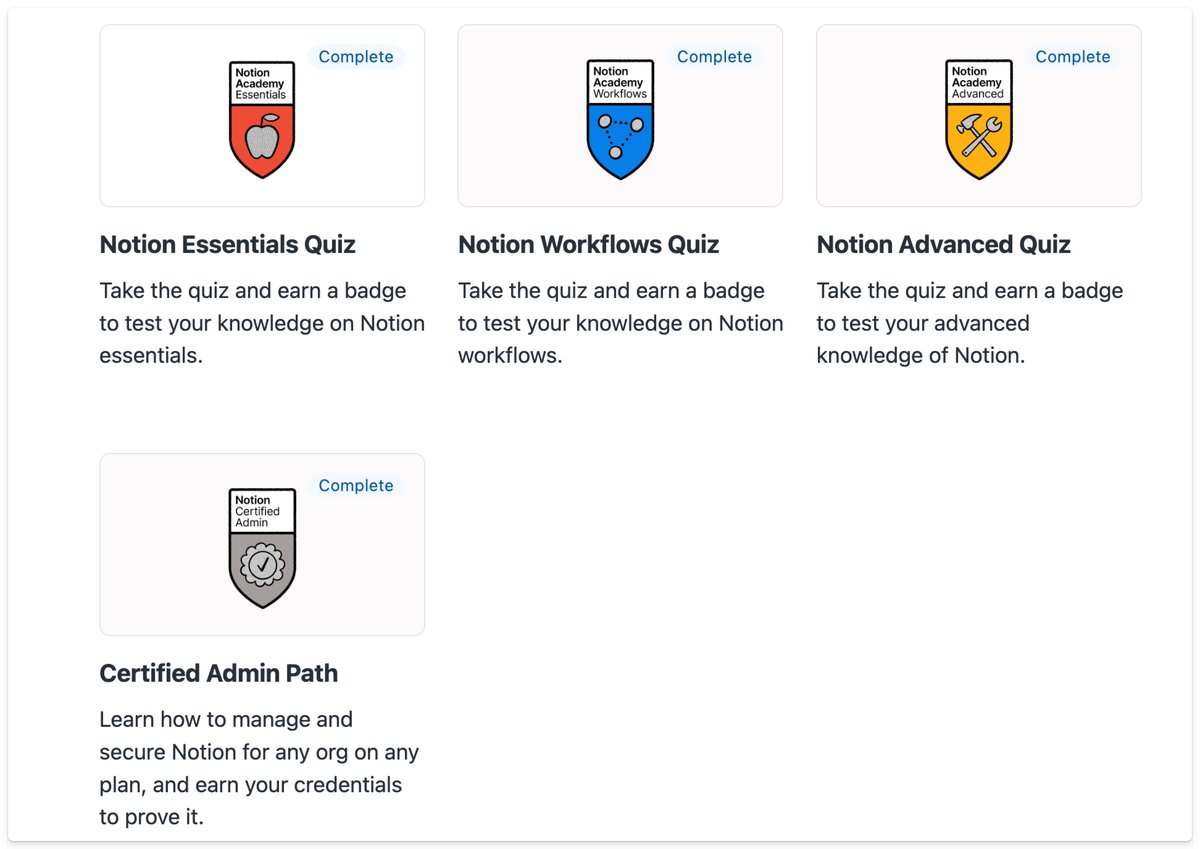Open the Notion Advanced Quiz title
The width and height of the screenshot is (1200, 849).
click(x=943, y=245)
